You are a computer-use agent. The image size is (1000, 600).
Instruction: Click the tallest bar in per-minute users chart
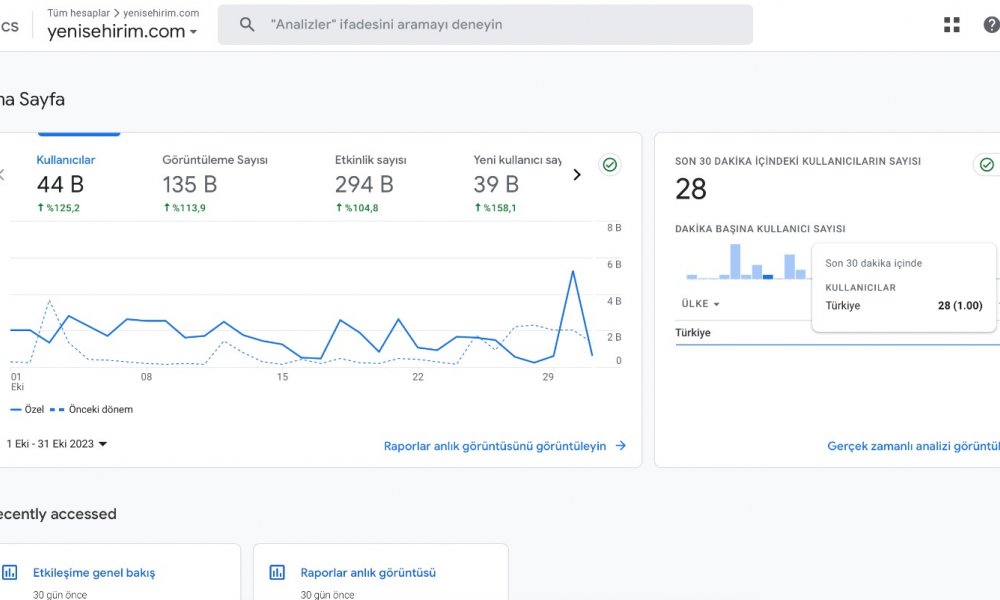[x=735, y=262]
